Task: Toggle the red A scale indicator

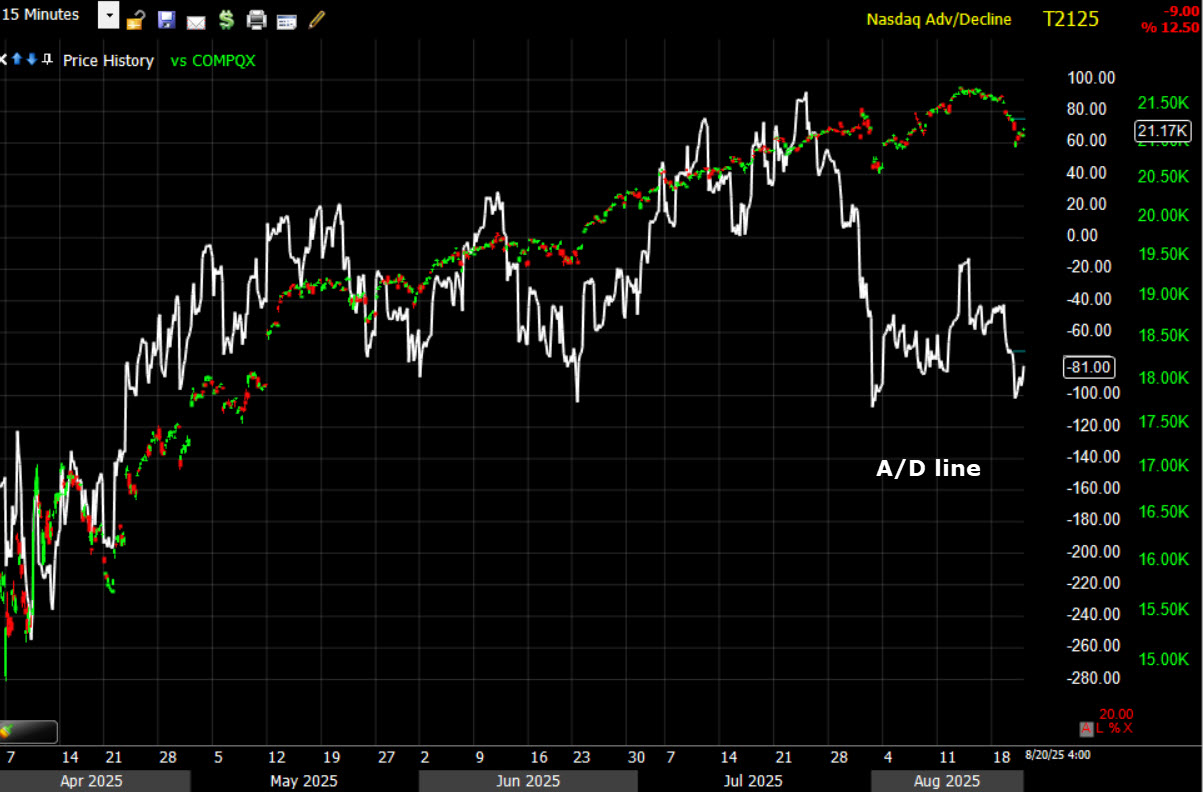Action: coord(1086,728)
